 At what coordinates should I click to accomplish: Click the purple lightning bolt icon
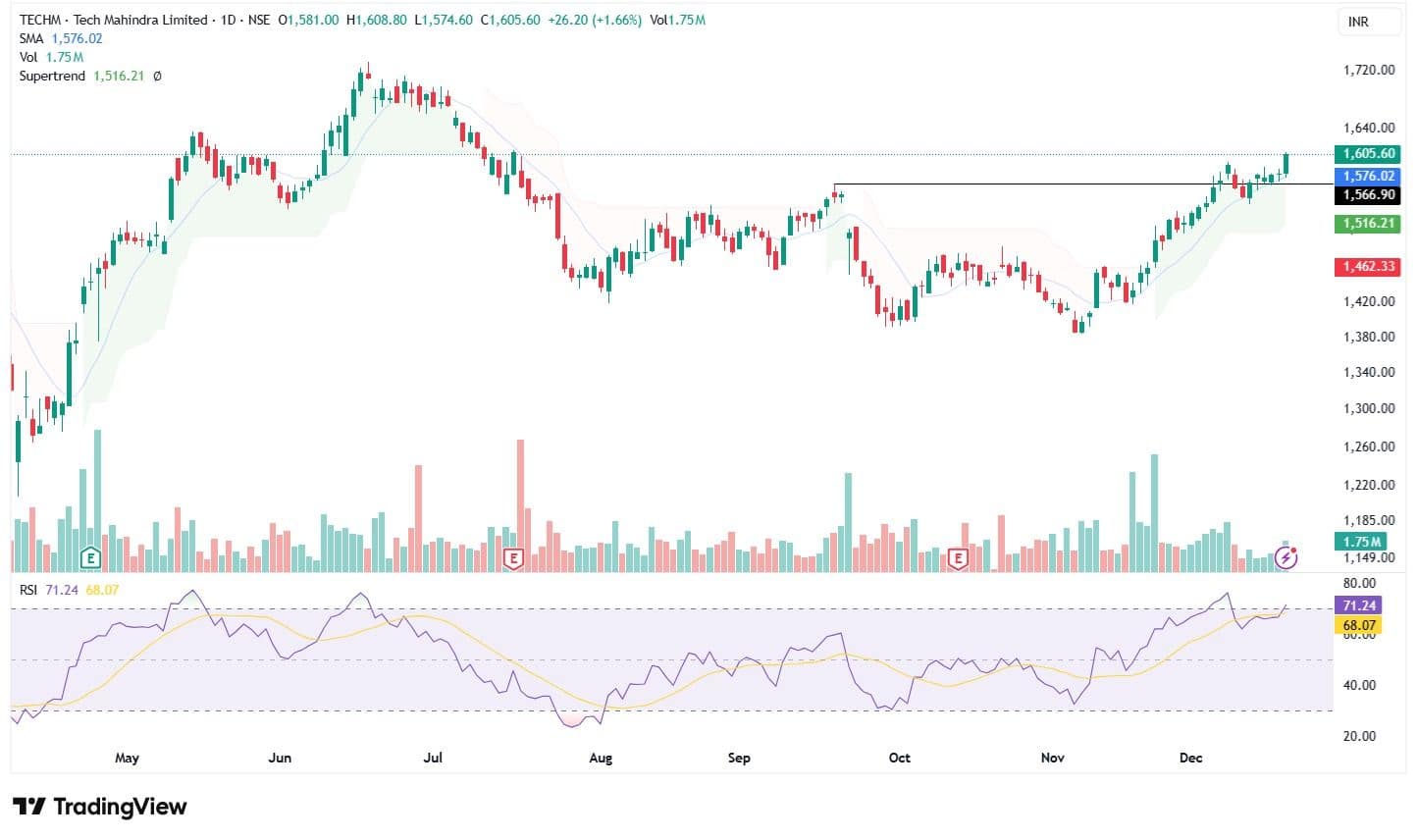tap(1287, 558)
